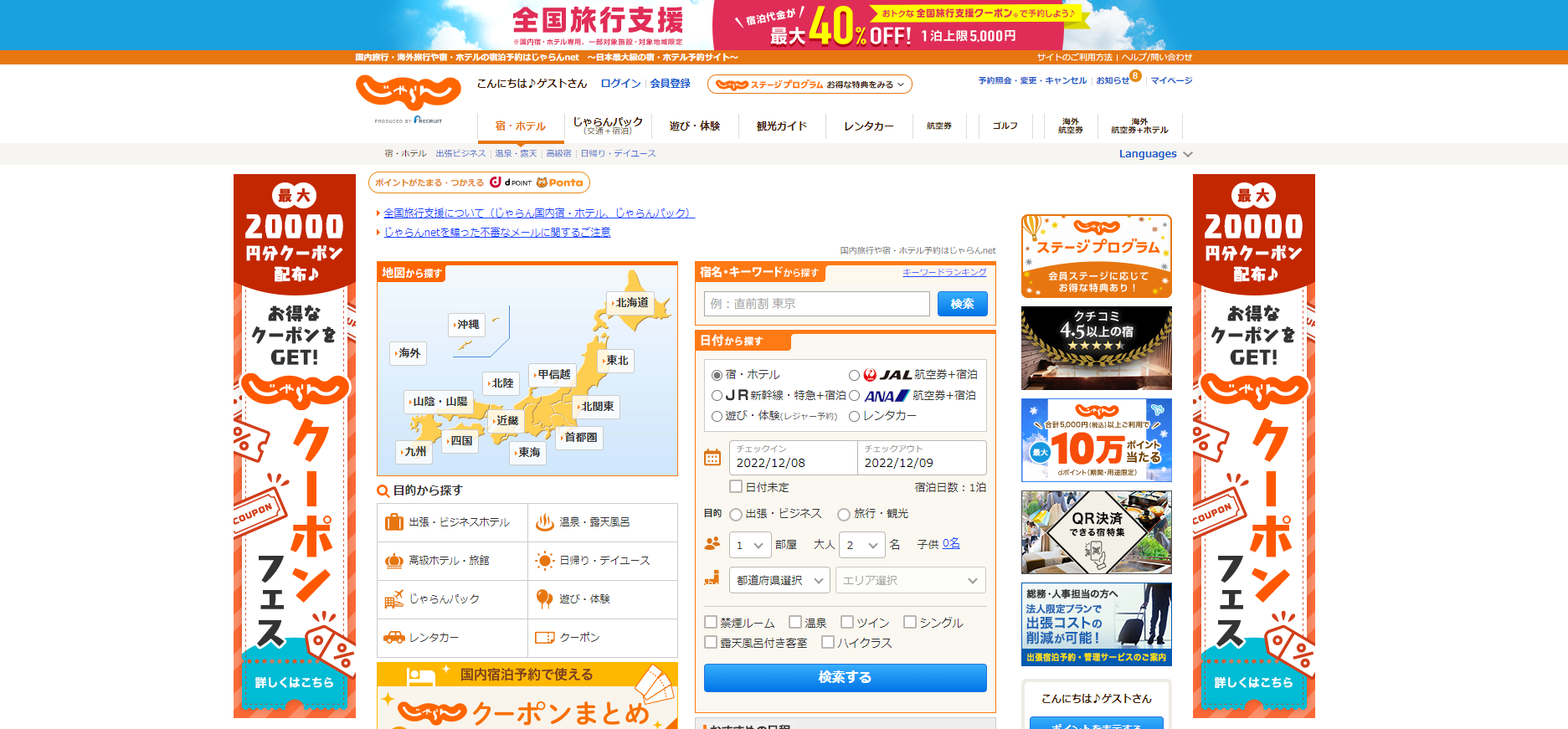1568x729 pixels.
Task: Choose 出張・ビジネス purpose radio
Action: [x=736, y=514]
